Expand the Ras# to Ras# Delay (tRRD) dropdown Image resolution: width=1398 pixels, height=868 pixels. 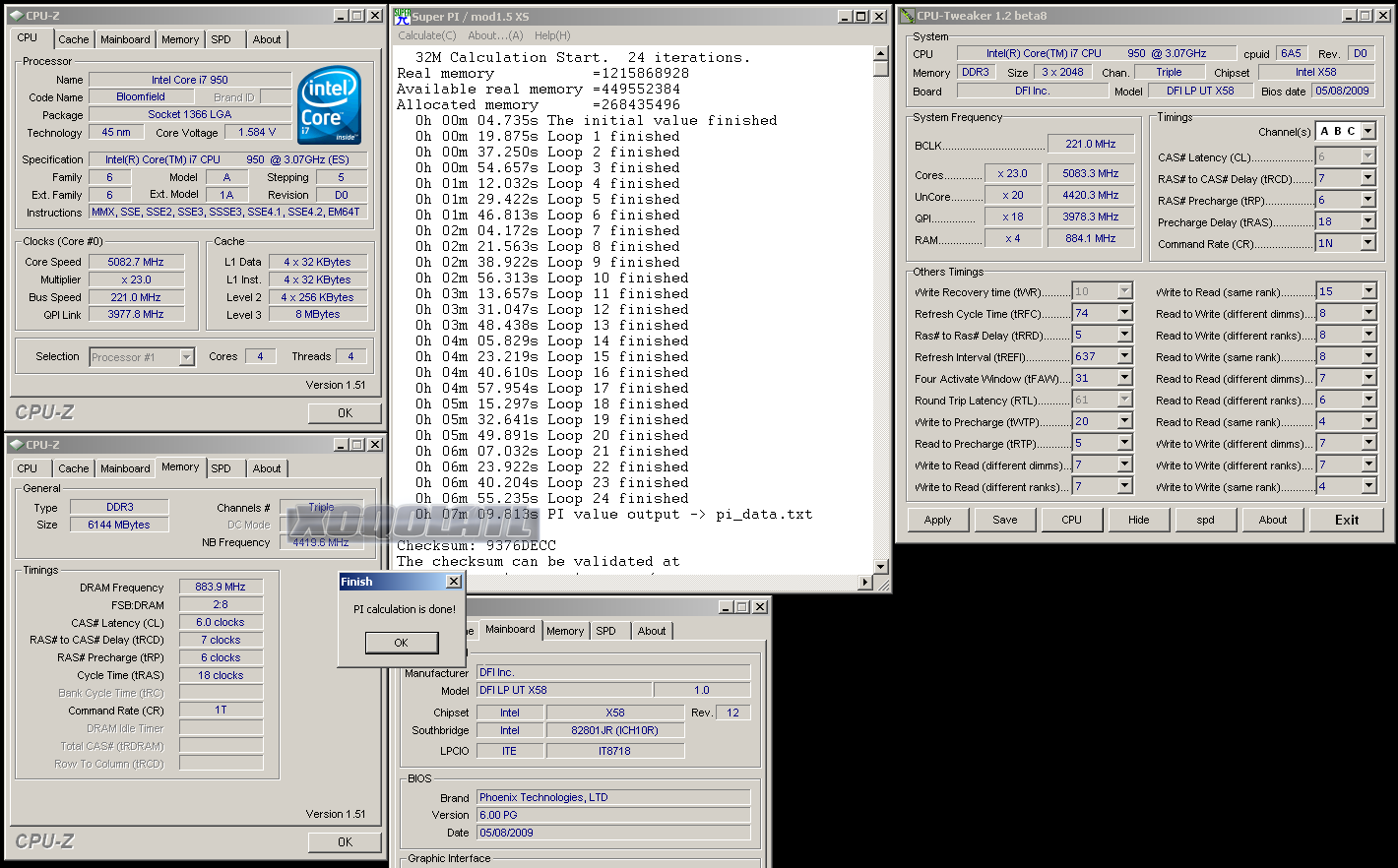point(1124,335)
